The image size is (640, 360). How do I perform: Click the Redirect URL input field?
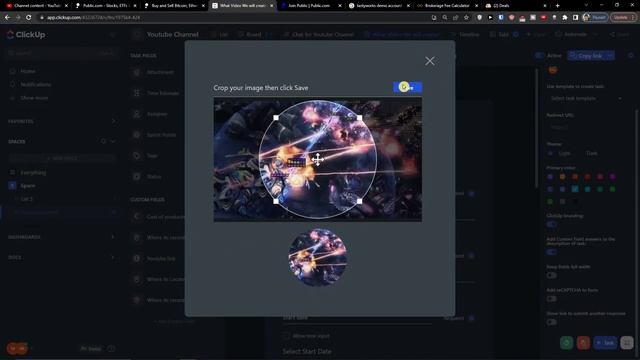[584, 127]
